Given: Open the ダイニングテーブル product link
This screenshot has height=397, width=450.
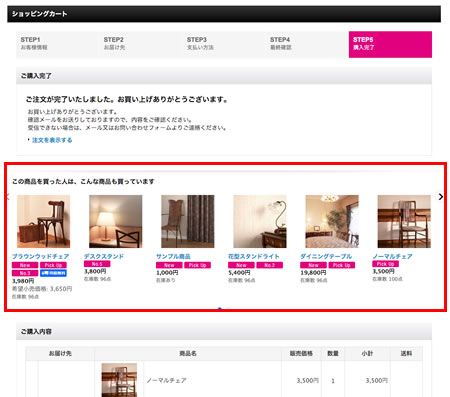Looking at the screenshot, I should click(x=326, y=256).
